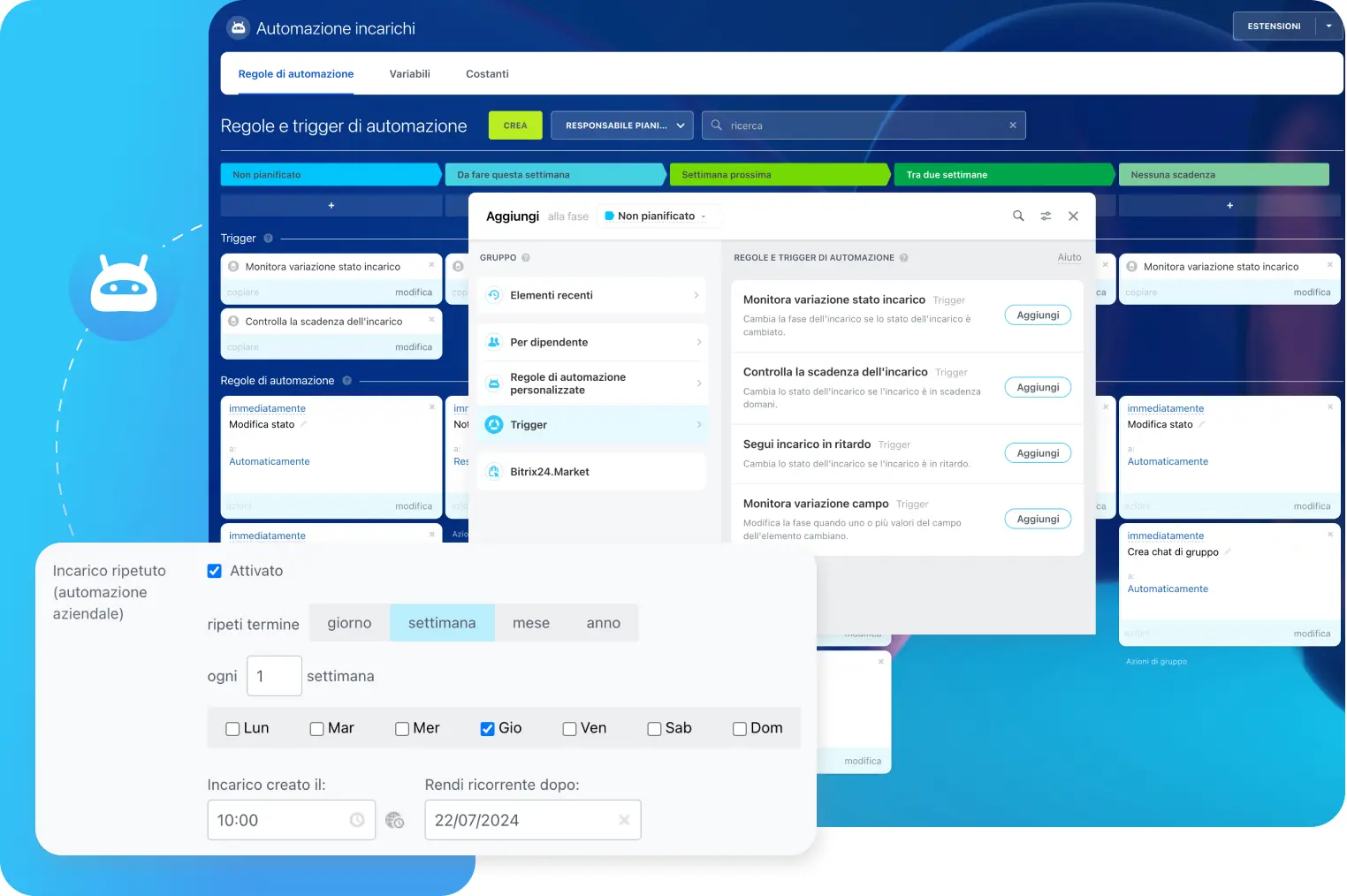
Task: Click the Bitrix24.Market icon
Action: (494, 472)
